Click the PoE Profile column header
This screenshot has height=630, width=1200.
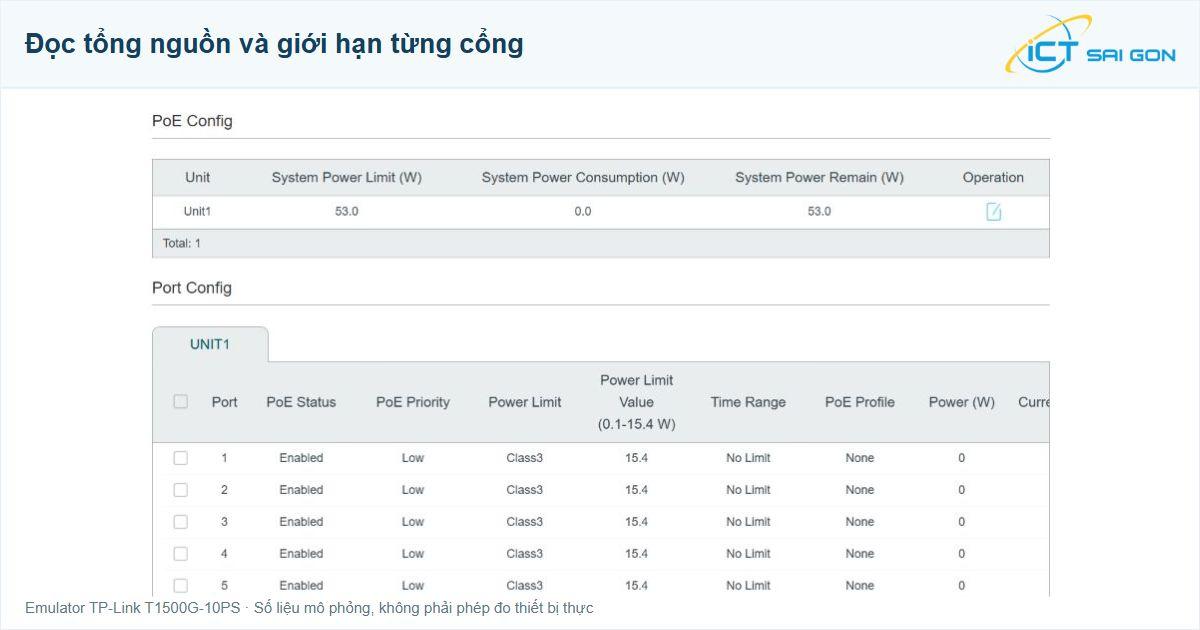pos(860,402)
